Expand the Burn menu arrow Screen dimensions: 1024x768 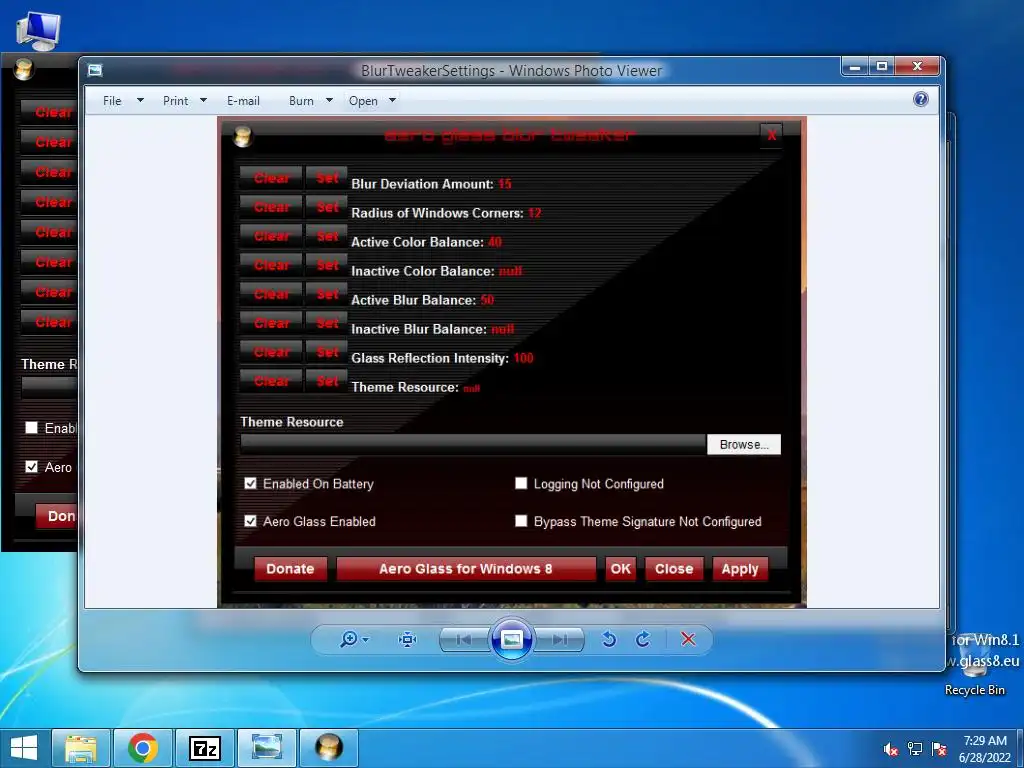[329, 101]
